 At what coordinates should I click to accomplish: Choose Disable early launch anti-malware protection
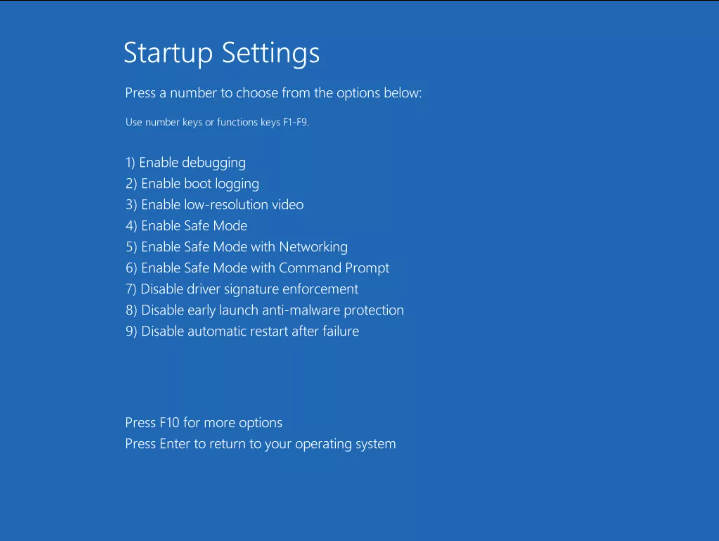[x=265, y=310]
